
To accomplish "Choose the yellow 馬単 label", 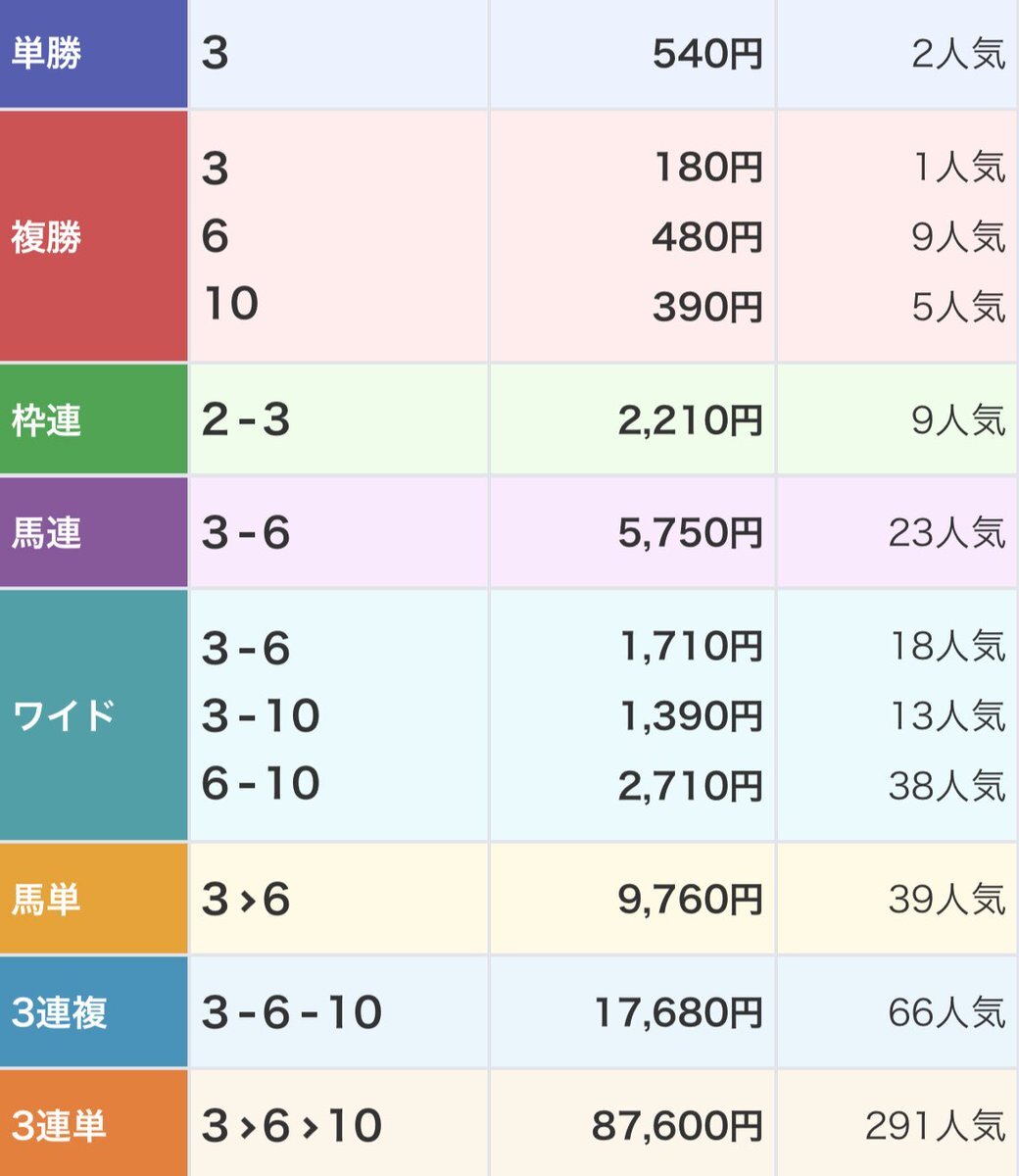I will [46, 899].
